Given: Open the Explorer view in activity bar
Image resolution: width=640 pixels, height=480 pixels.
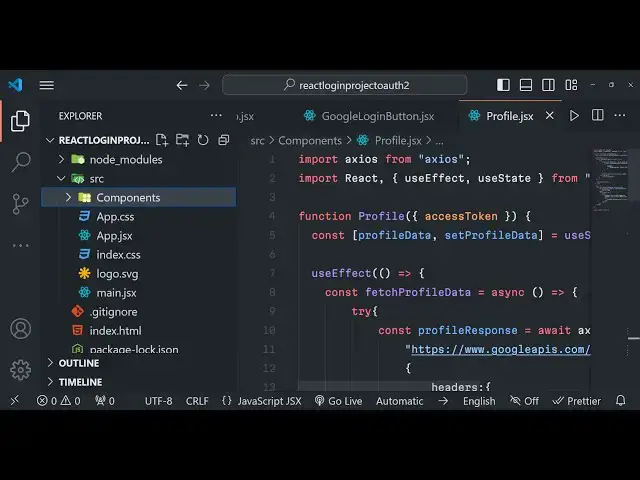Looking at the screenshot, I should pos(20,121).
